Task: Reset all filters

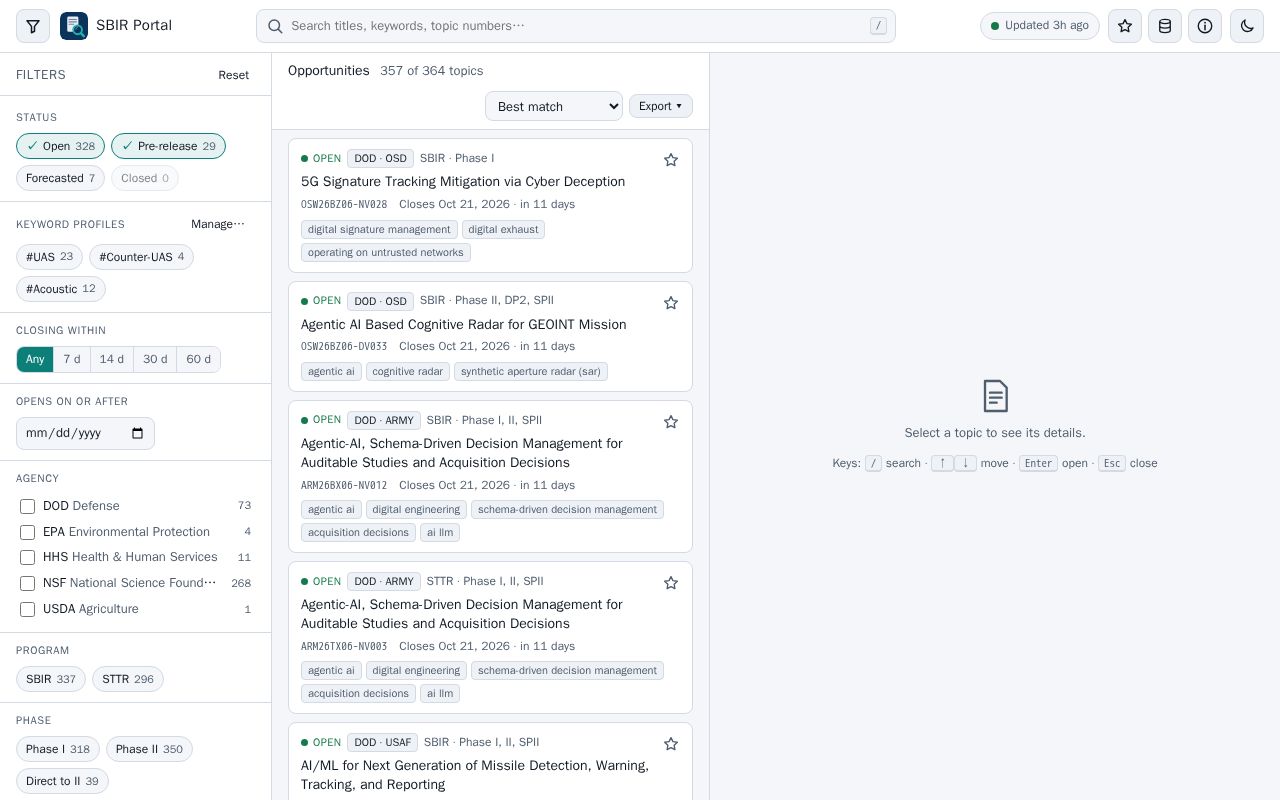Action: click(234, 75)
